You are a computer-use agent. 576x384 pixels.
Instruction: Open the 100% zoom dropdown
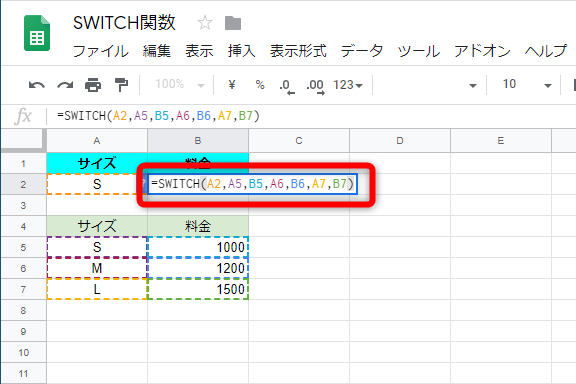[x=179, y=85]
